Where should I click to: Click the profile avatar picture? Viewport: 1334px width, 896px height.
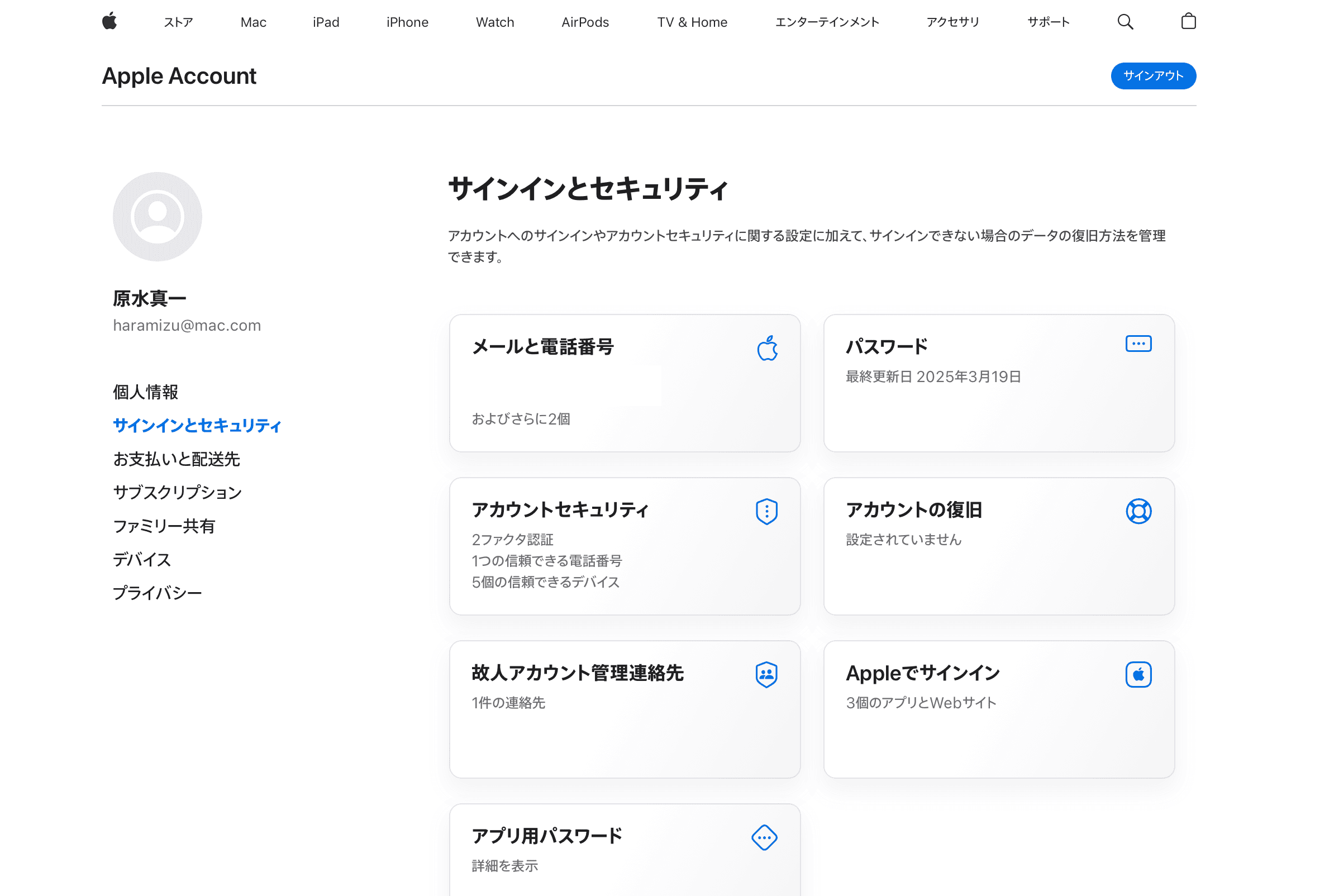point(157,217)
